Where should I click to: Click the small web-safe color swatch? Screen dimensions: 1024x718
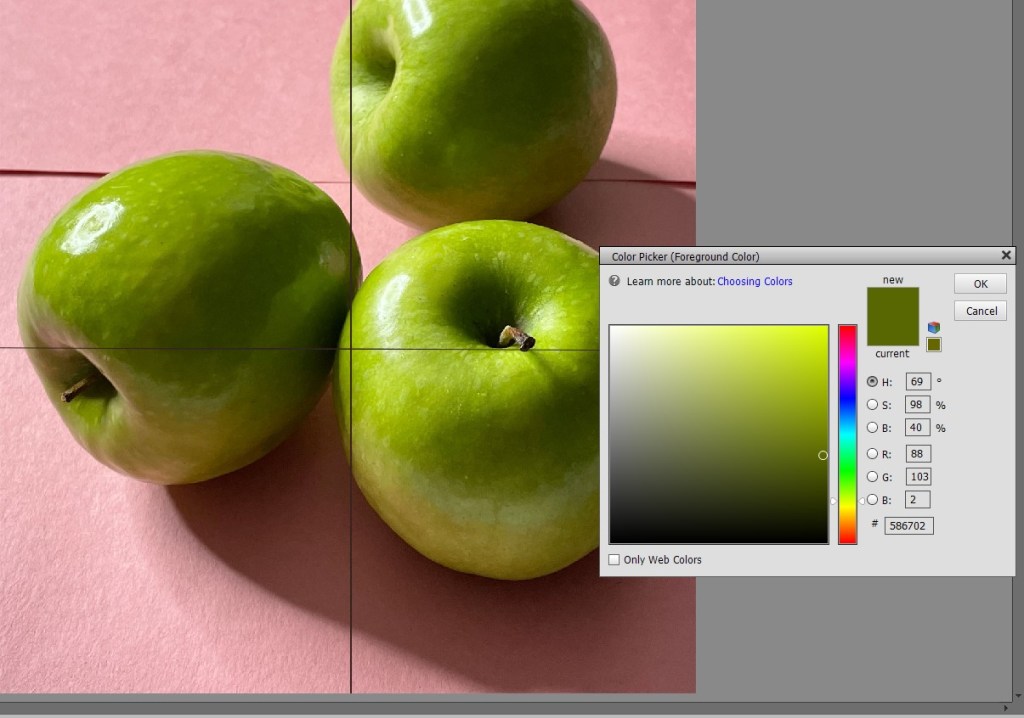(x=934, y=345)
